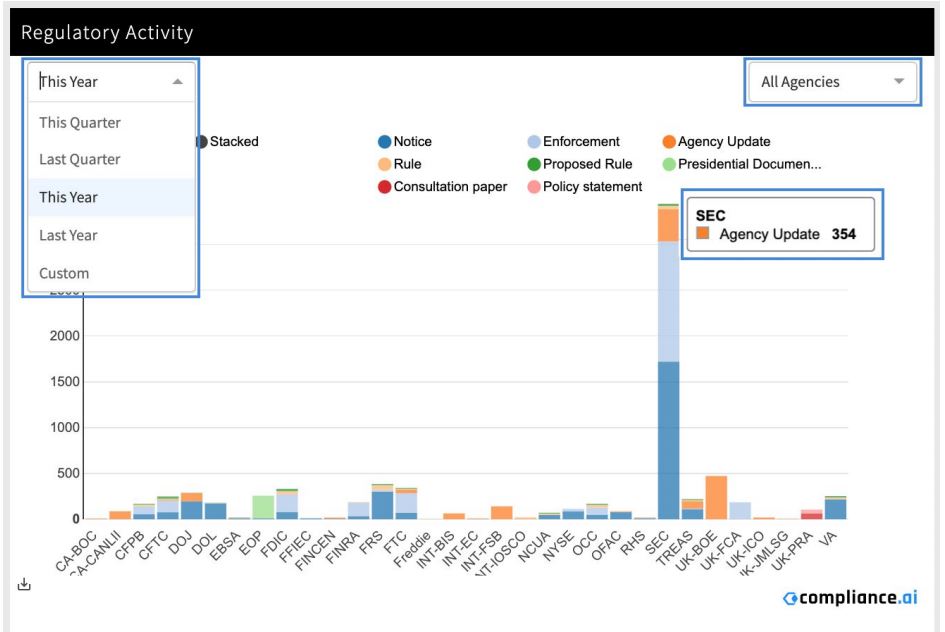This screenshot has height=632, width=945.
Task: Click the SEC Notice bar segment
Action: pos(668,440)
